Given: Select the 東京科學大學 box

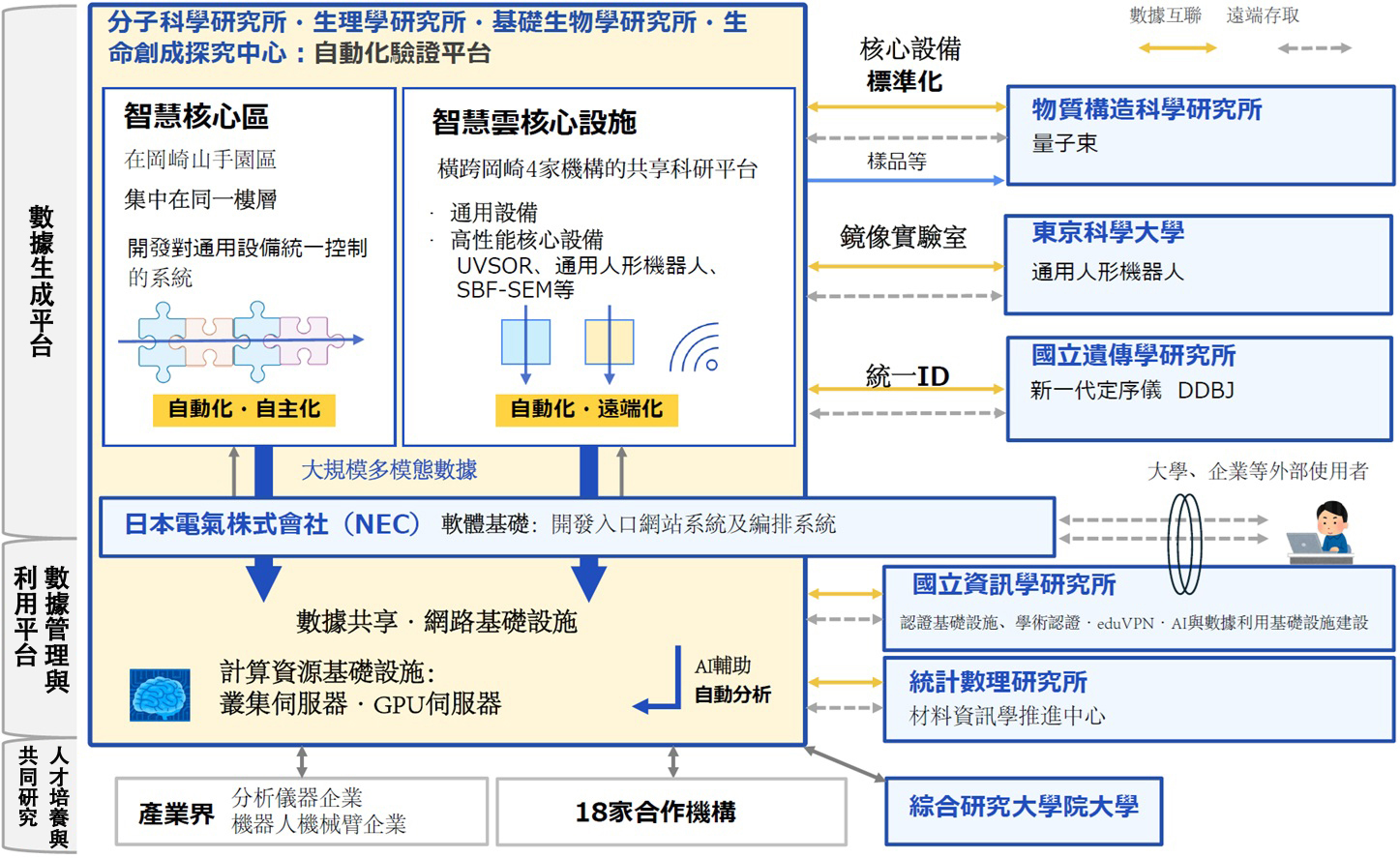Looking at the screenshot, I should [1198, 265].
